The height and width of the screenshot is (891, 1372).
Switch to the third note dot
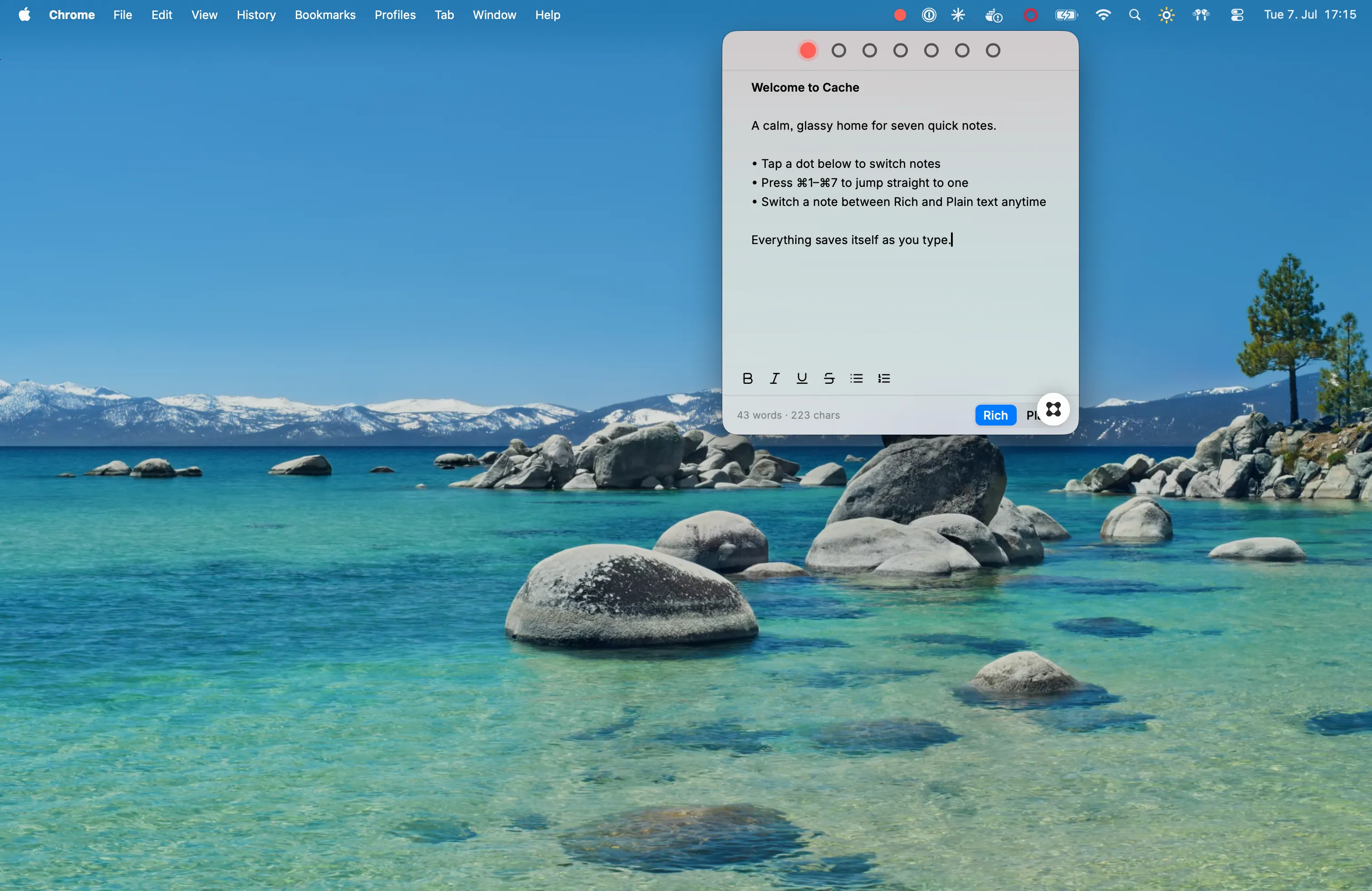coord(869,51)
